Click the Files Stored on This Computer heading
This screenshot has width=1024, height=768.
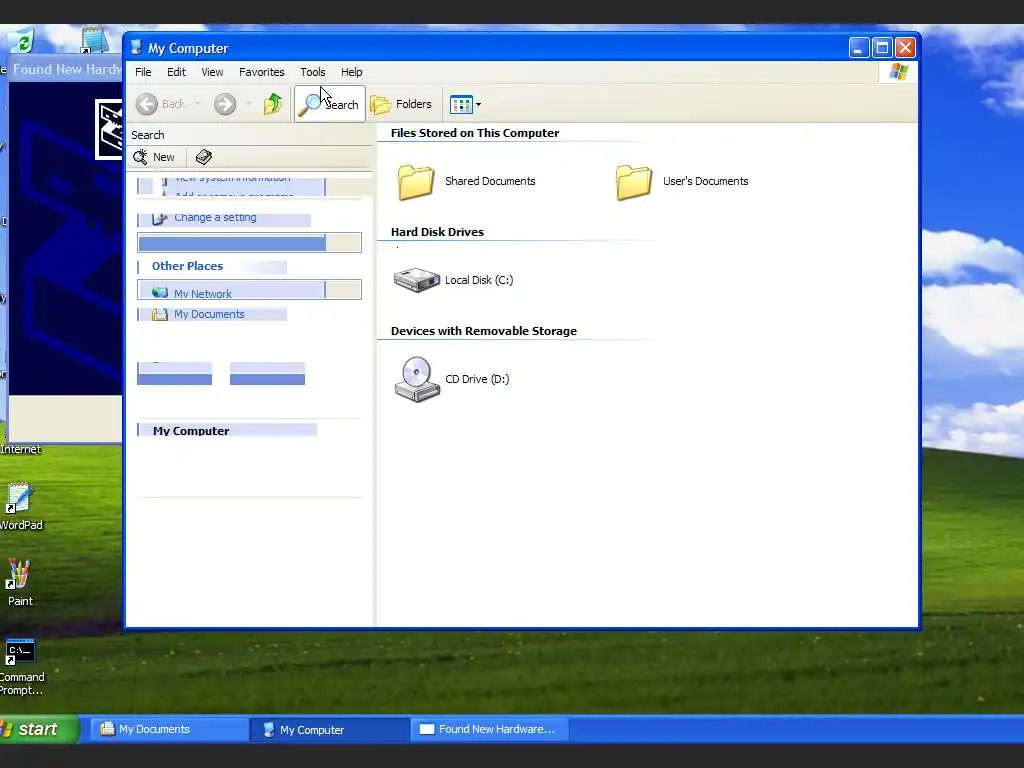(x=475, y=133)
